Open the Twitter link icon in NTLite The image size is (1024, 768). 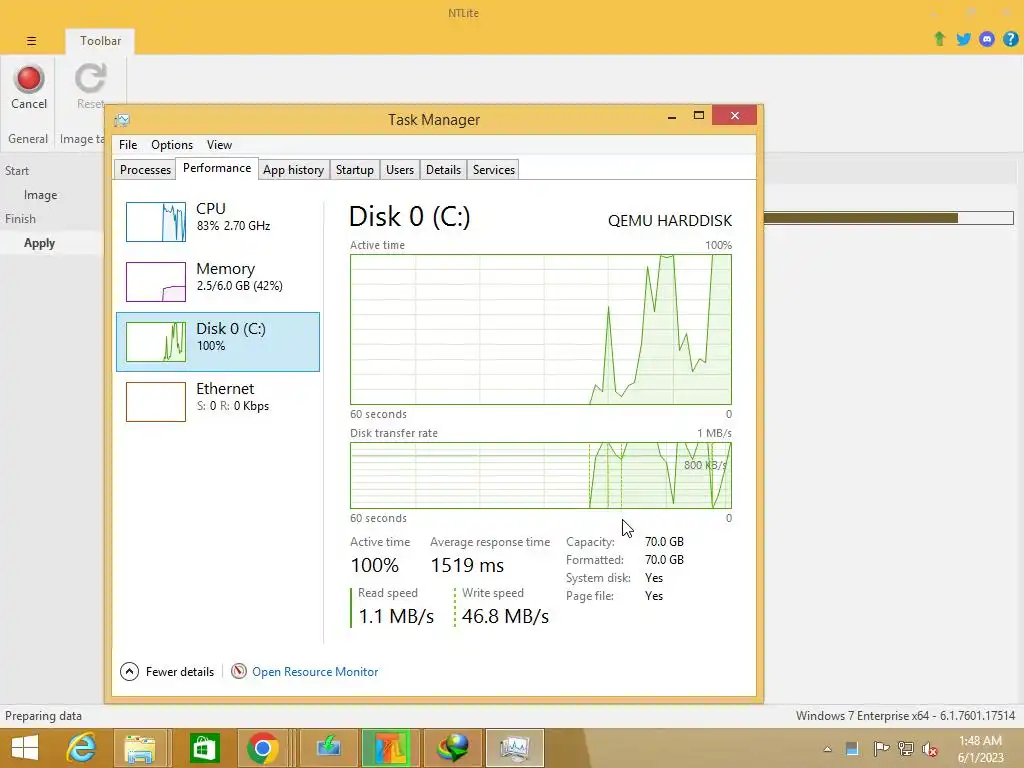click(x=963, y=39)
